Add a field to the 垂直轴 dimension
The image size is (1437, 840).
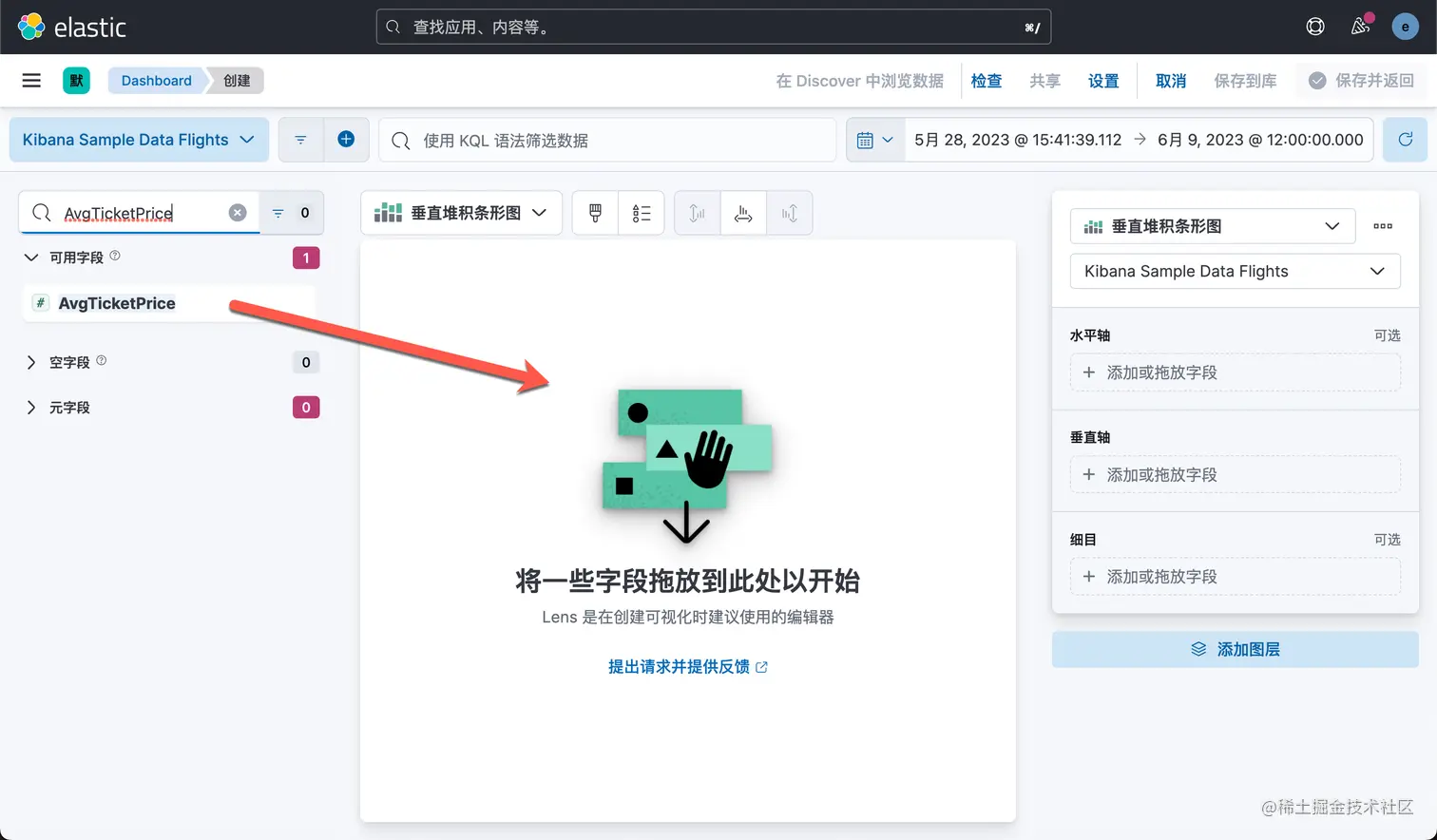point(1235,474)
